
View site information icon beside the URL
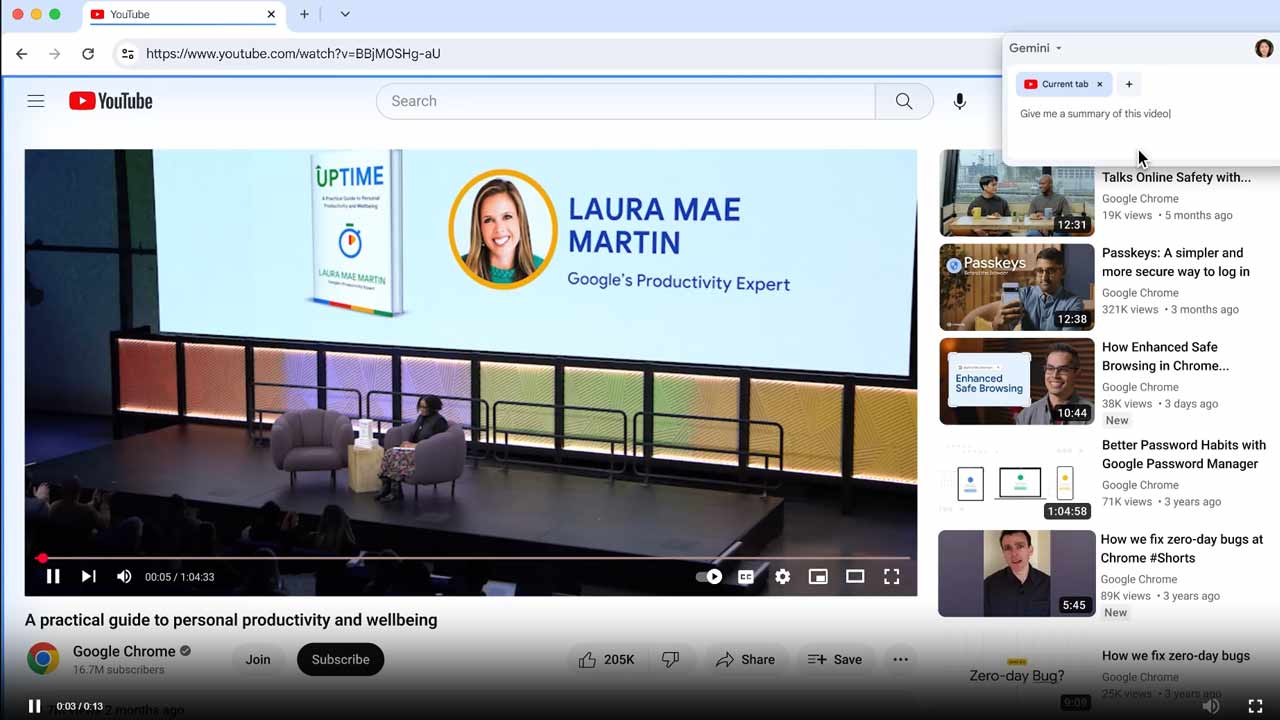(127, 54)
